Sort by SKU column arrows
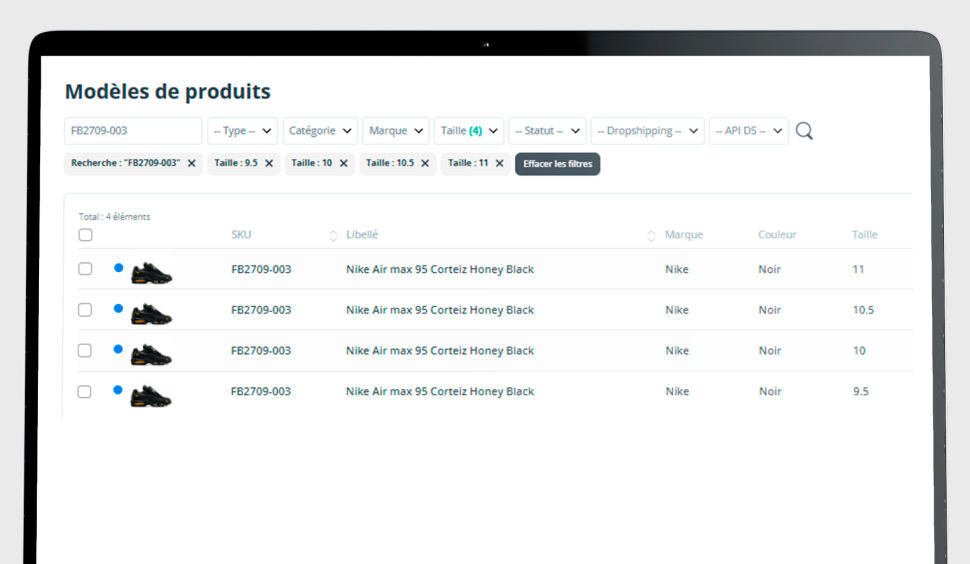This screenshot has width=970, height=564. (333, 235)
